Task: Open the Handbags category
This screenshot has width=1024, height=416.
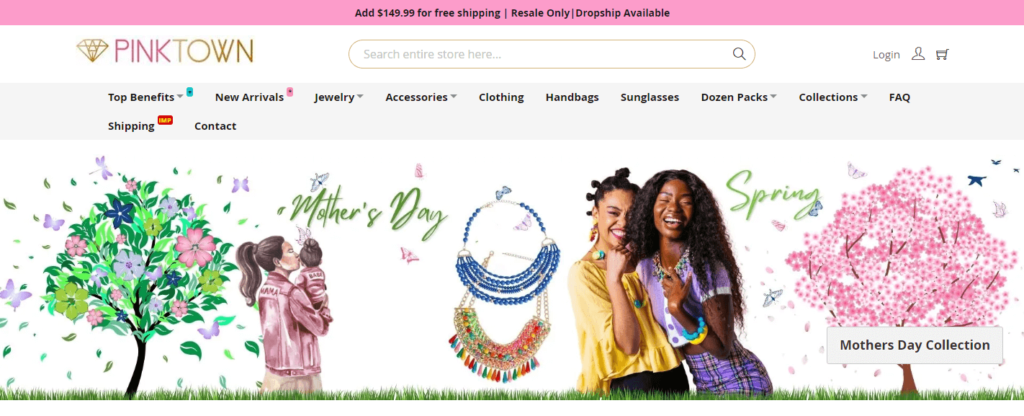Action: coord(572,97)
